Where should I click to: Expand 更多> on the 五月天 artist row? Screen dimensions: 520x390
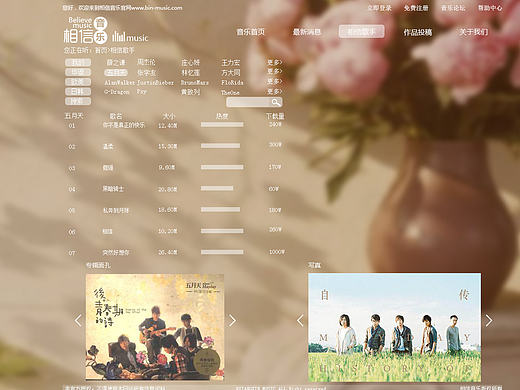pos(274,71)
